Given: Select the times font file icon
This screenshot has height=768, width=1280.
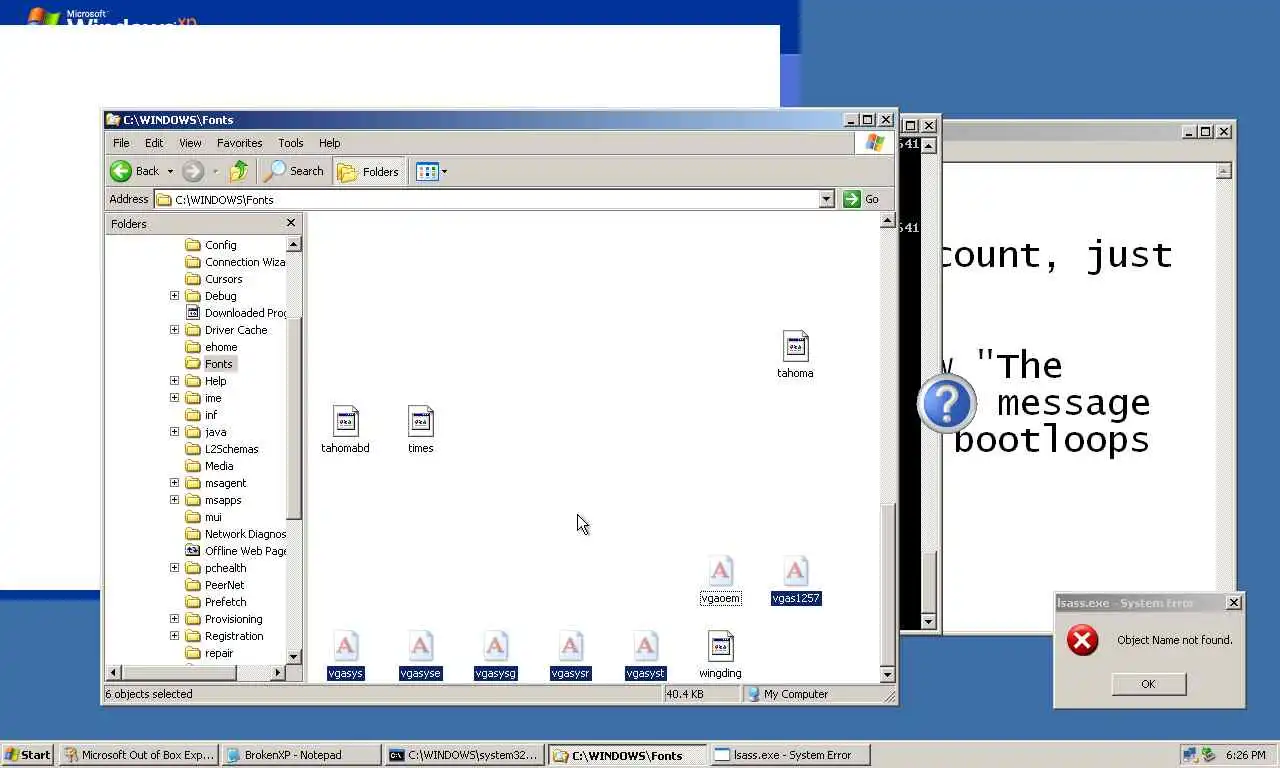Looking at the screenshot, I should pyautogui.click(x=420, y=422).
